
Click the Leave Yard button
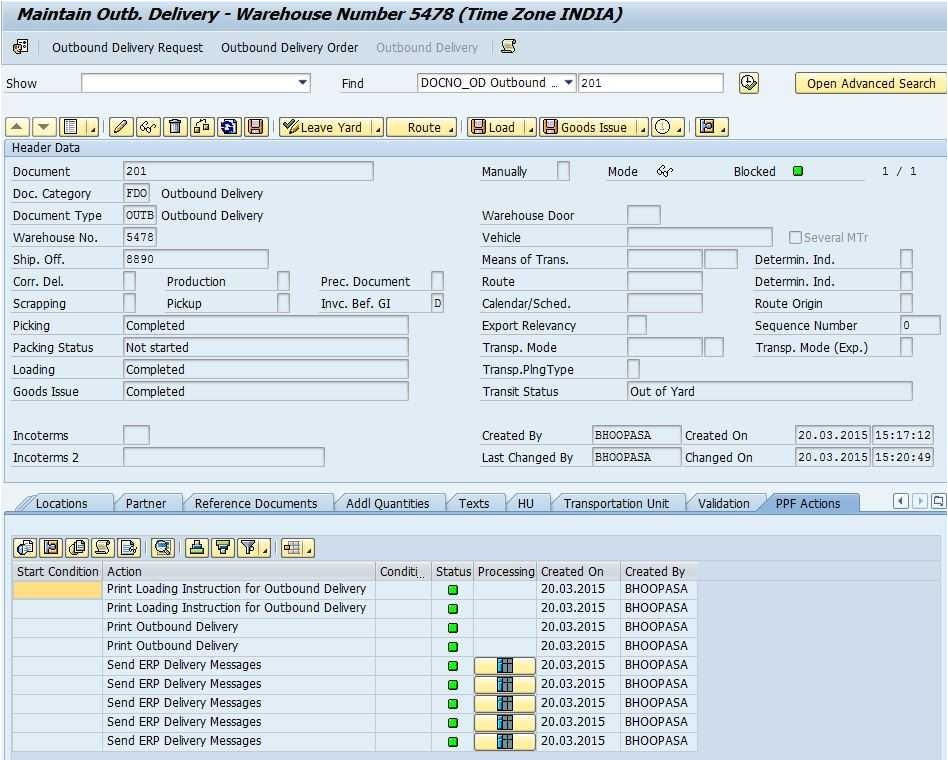point(325,128)
